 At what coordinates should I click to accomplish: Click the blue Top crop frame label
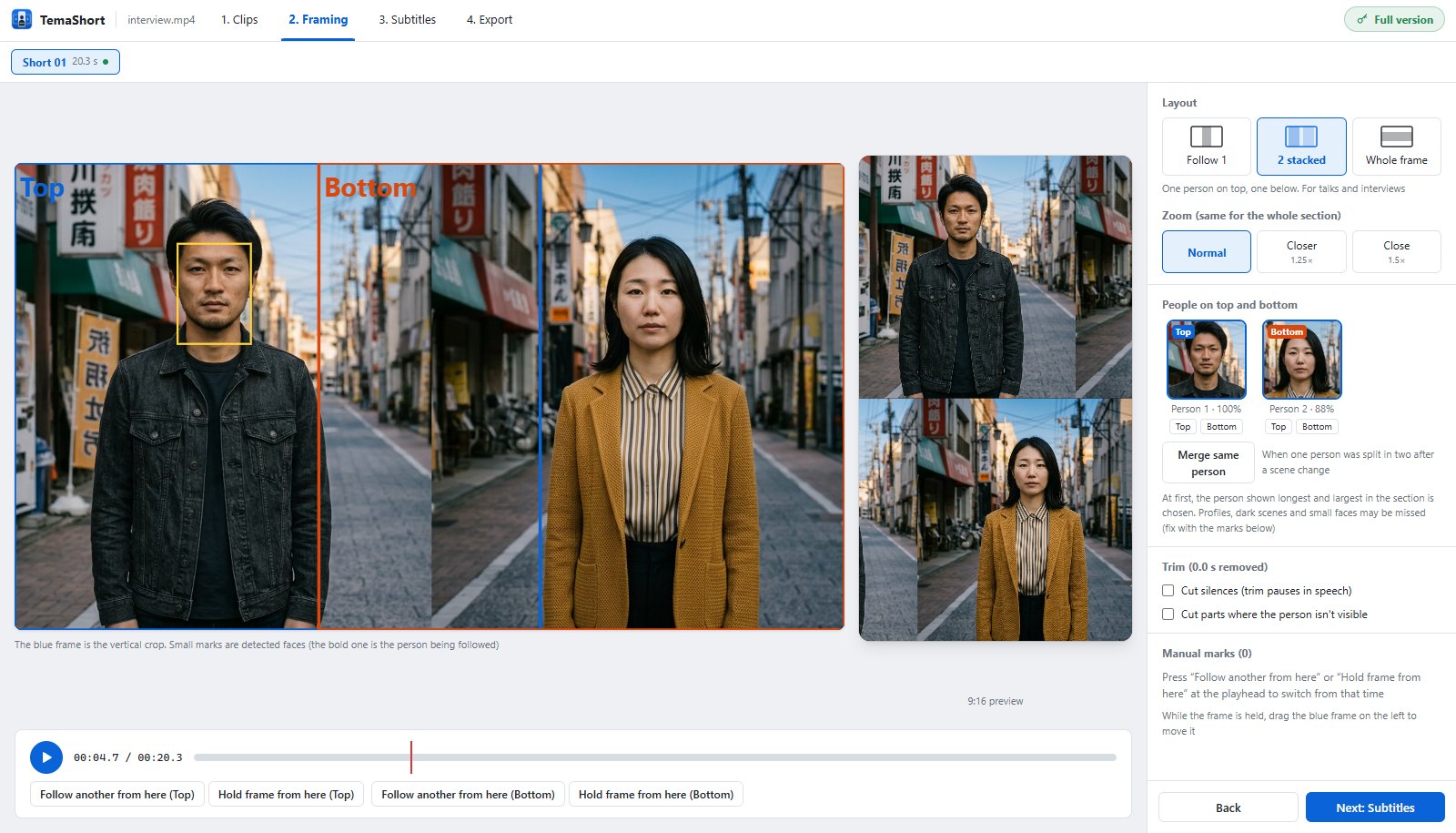pyautogui.click(x=42, y=188)
